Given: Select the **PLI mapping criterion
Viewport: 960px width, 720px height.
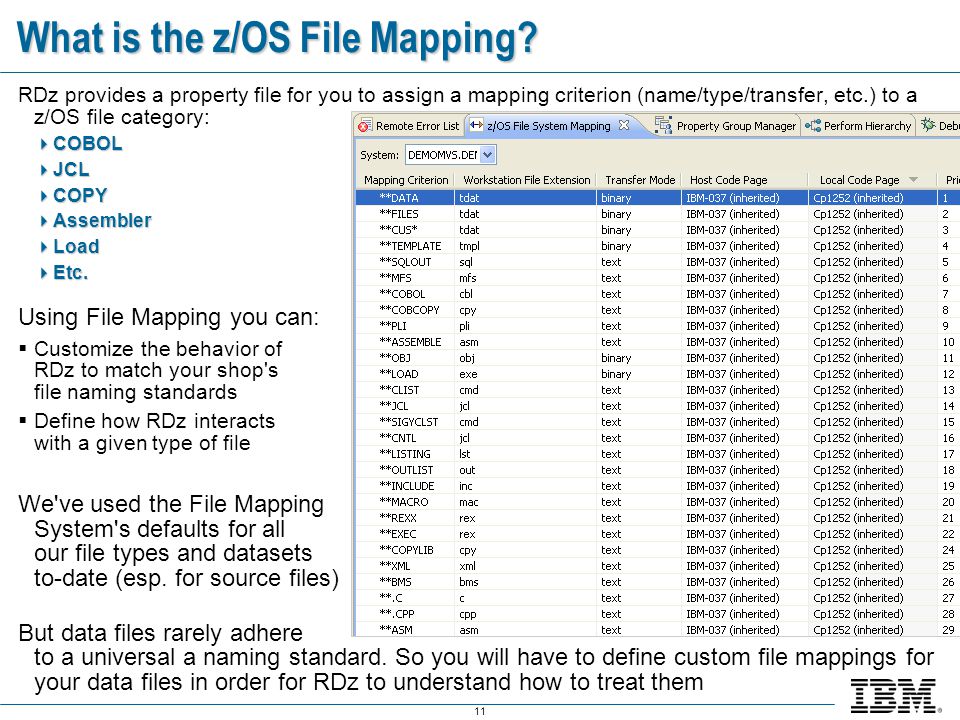Looking at the screenshot, I should pos(392,326).
